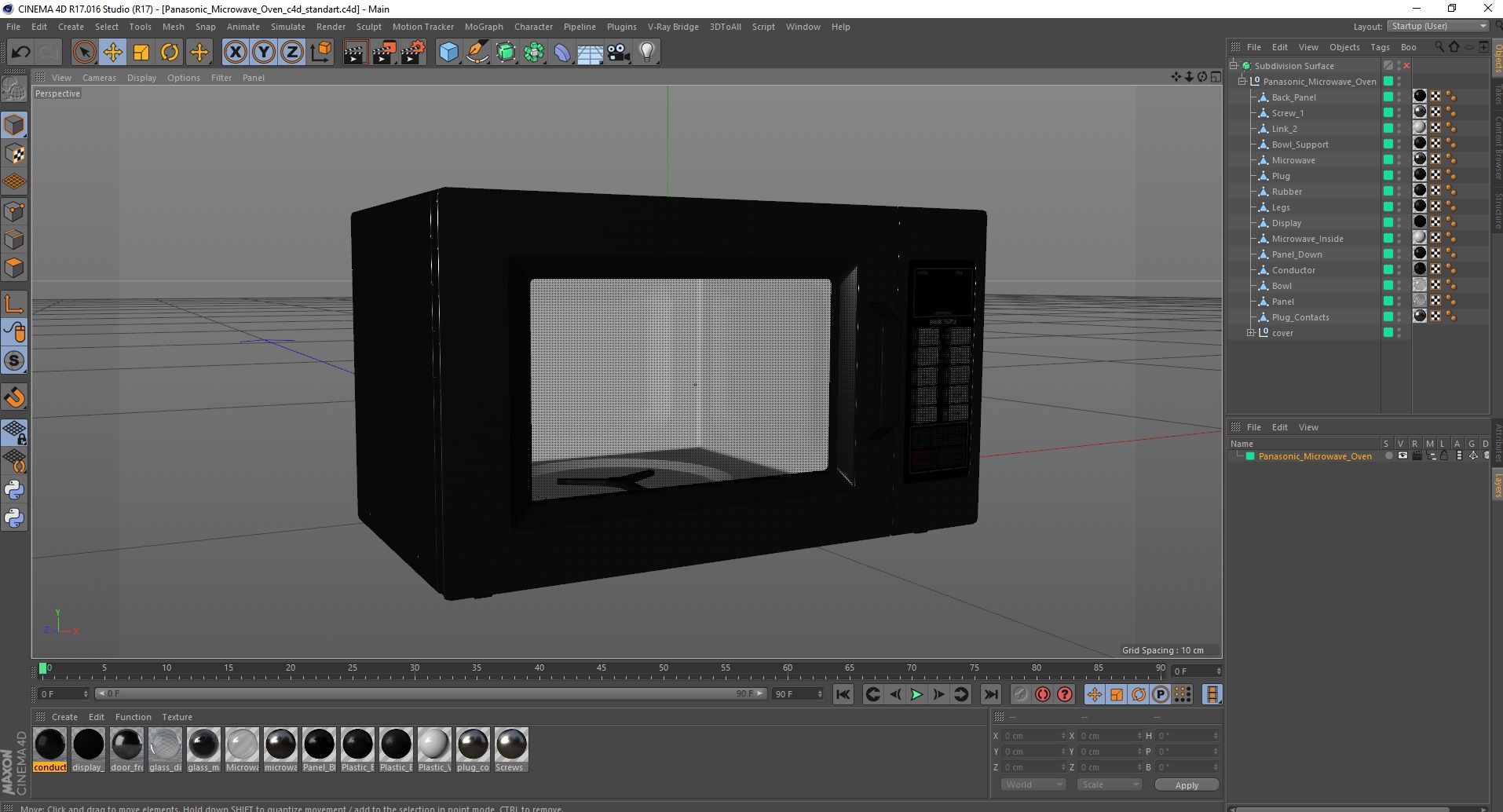This screenshot has width=1503, height=812.
Task: Click X position coordinate field
Action: tap(1033, 736)
